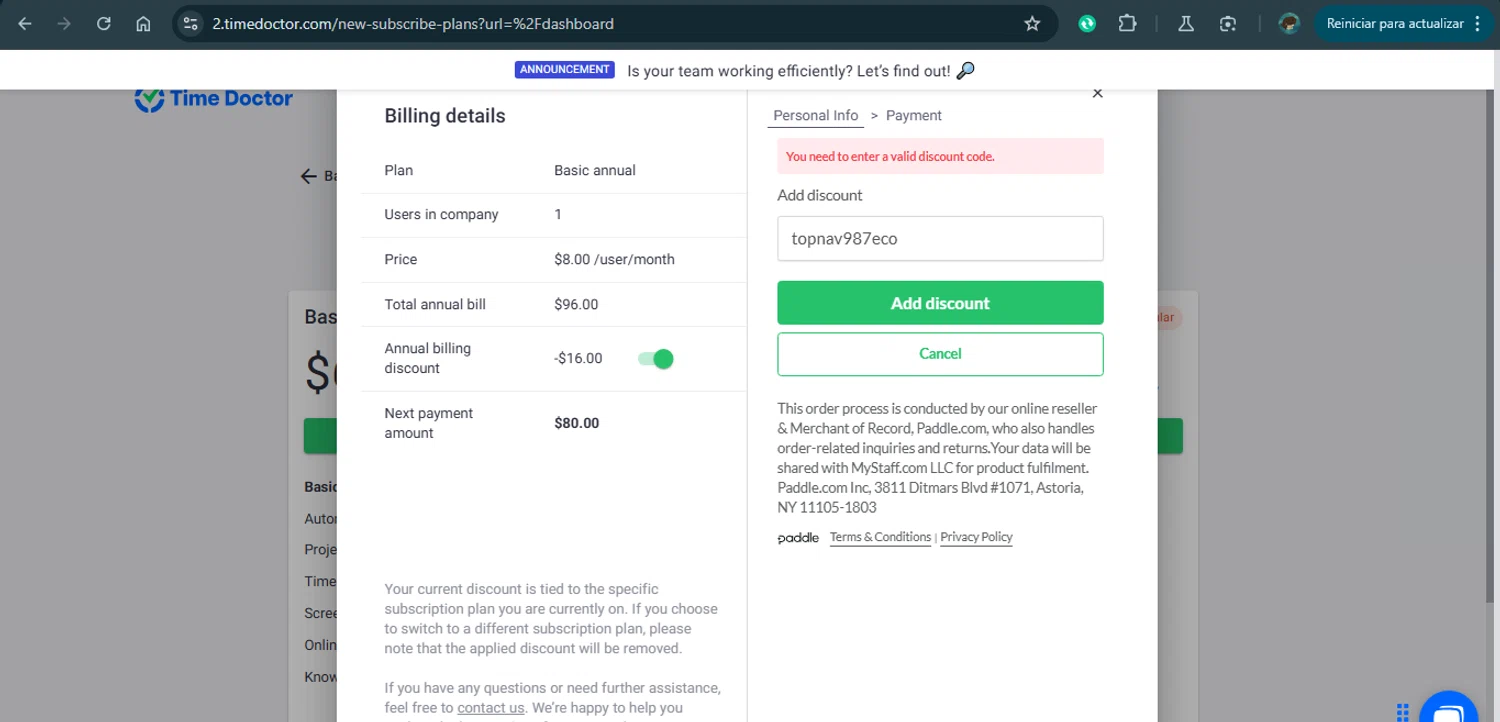
Task: Toggle the annual billing discount switch
Action: [x=656, y=359]
